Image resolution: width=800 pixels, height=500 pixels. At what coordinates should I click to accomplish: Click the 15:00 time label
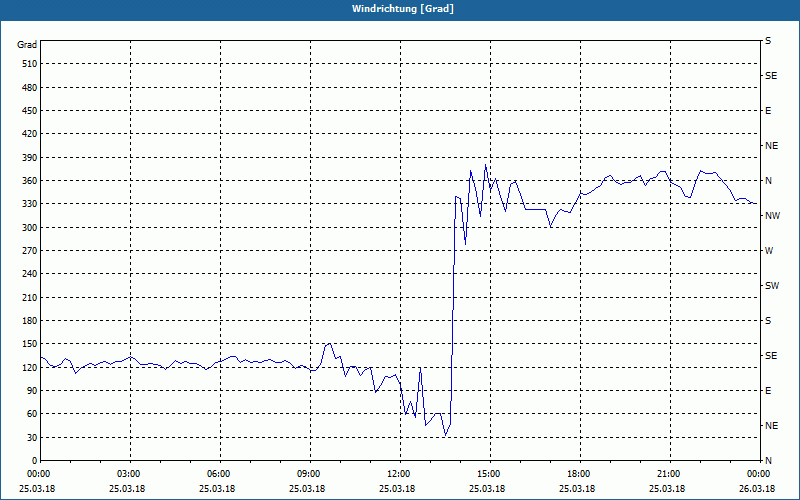click(490, 474)
